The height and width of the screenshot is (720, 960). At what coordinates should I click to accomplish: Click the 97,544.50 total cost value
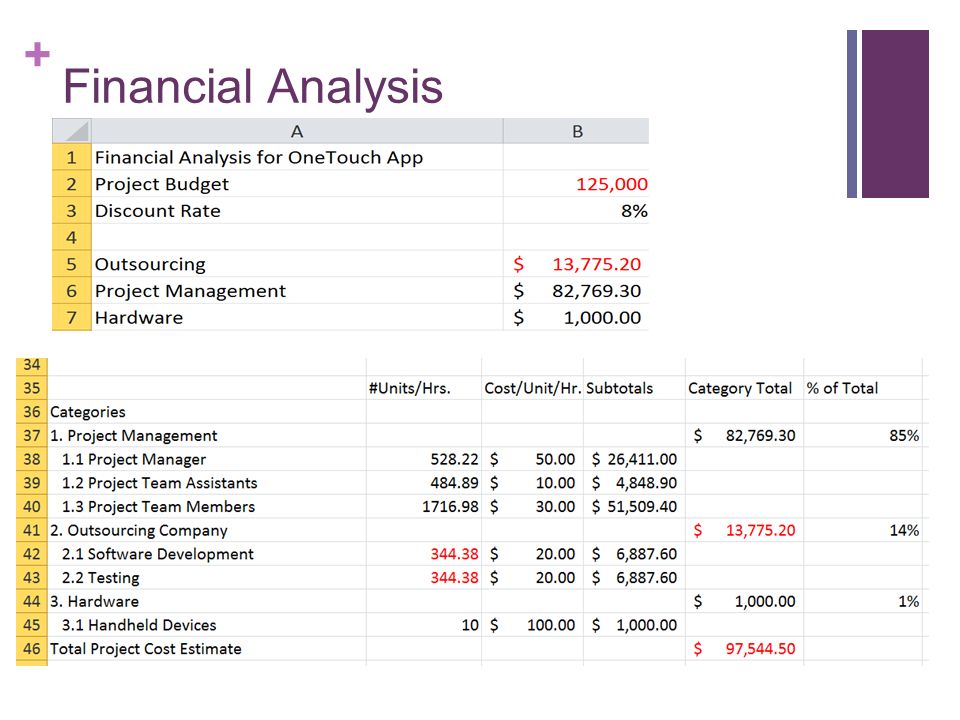(x=760, y=649)
